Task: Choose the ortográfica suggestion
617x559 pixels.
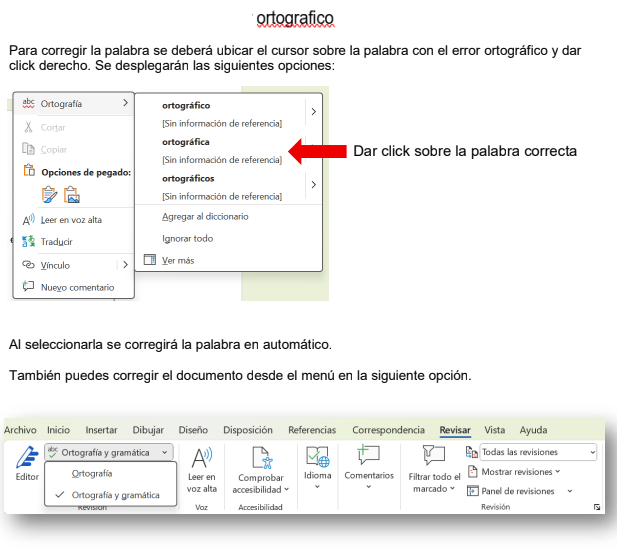Action: pos(185,142)
